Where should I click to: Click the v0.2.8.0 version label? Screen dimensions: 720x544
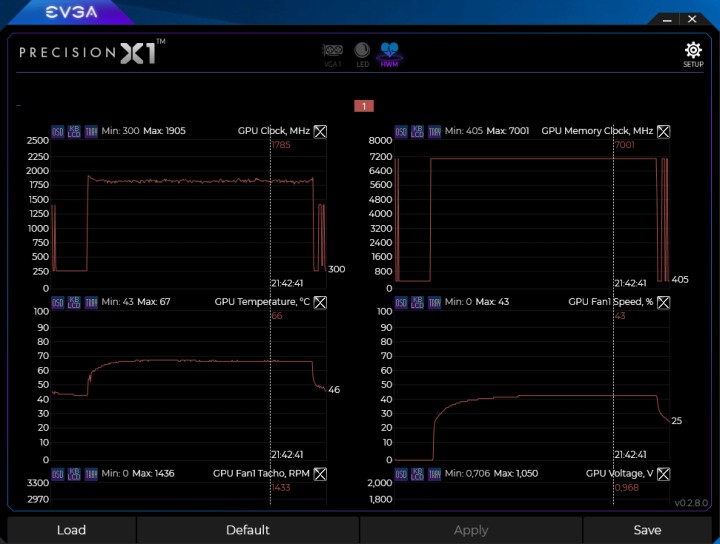point(691,503)
